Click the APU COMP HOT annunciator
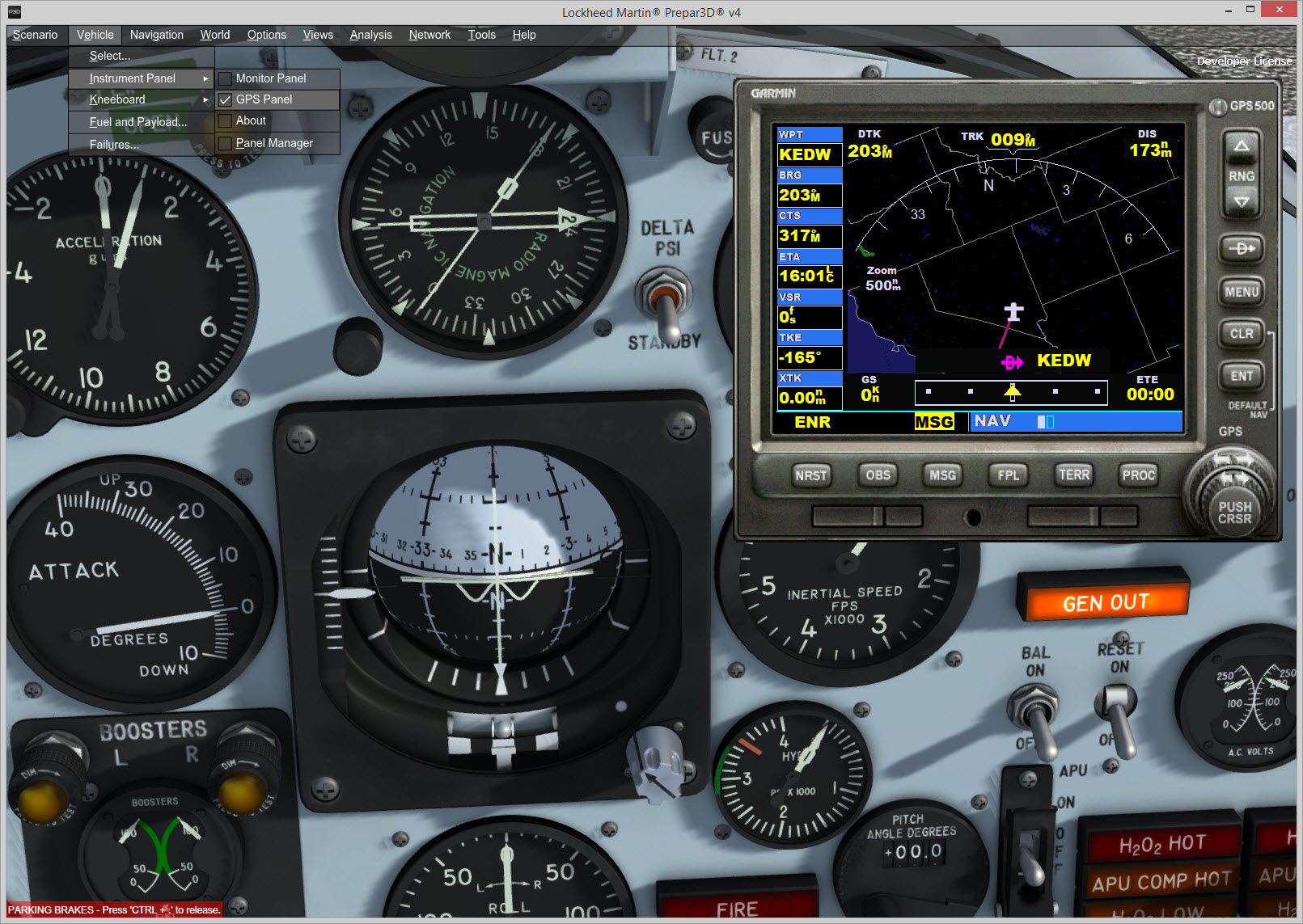Viewport: 1303px width, 924px height. (x=1161, y=881)
